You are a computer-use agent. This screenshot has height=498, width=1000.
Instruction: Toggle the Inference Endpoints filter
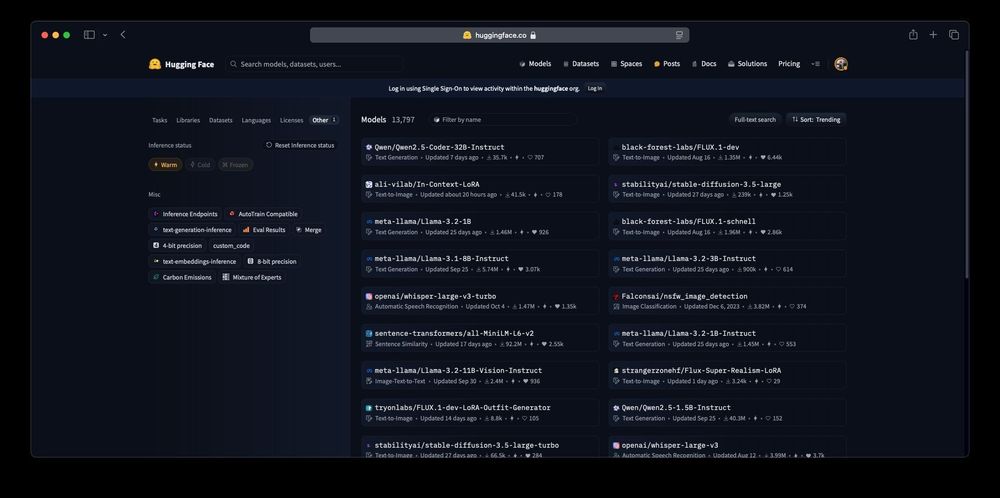pyautogui.click(x=186, y=214)
